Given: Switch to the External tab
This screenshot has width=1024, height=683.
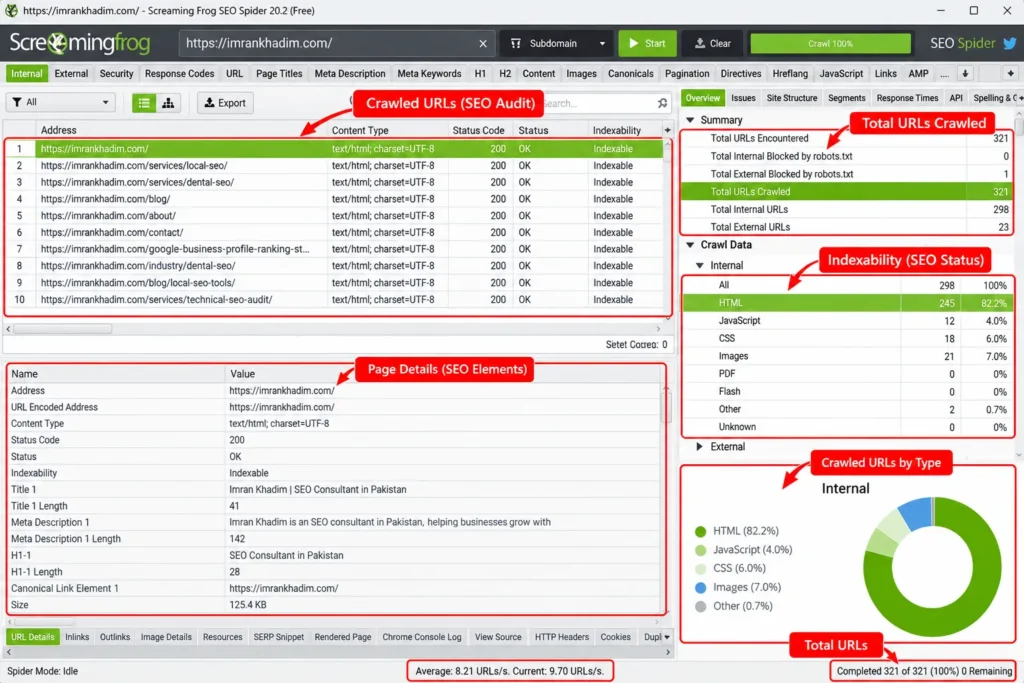Looking at the screenshot, I should (x=71, y=74).
